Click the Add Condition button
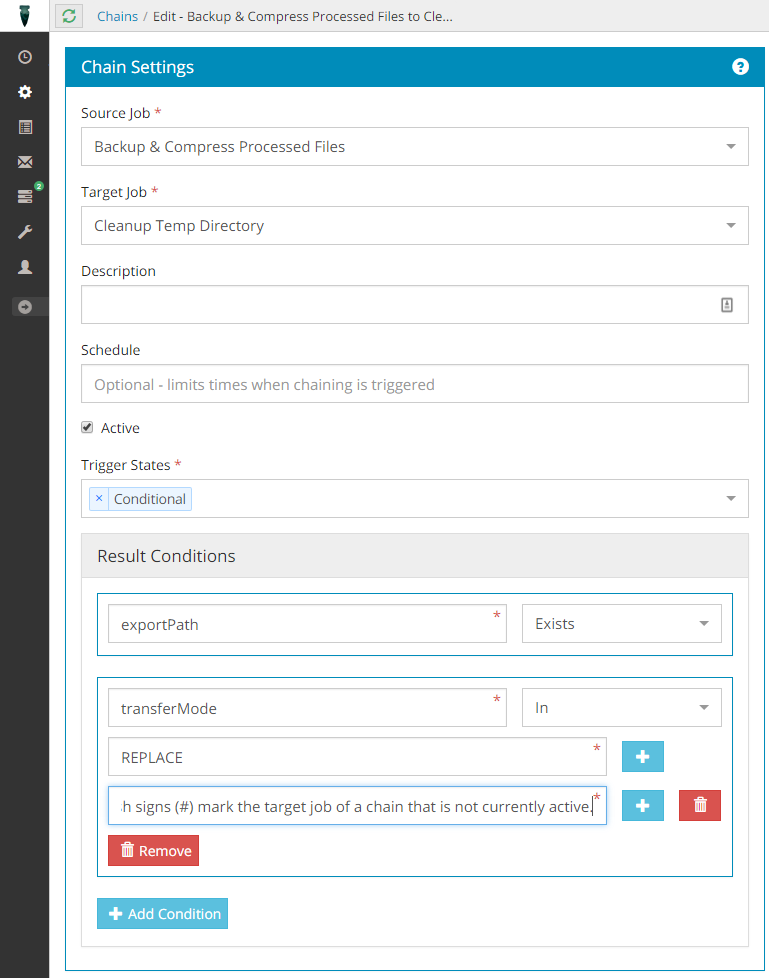Image resolution: width=769 pixels, height=978 pixels. pos(162,914)
